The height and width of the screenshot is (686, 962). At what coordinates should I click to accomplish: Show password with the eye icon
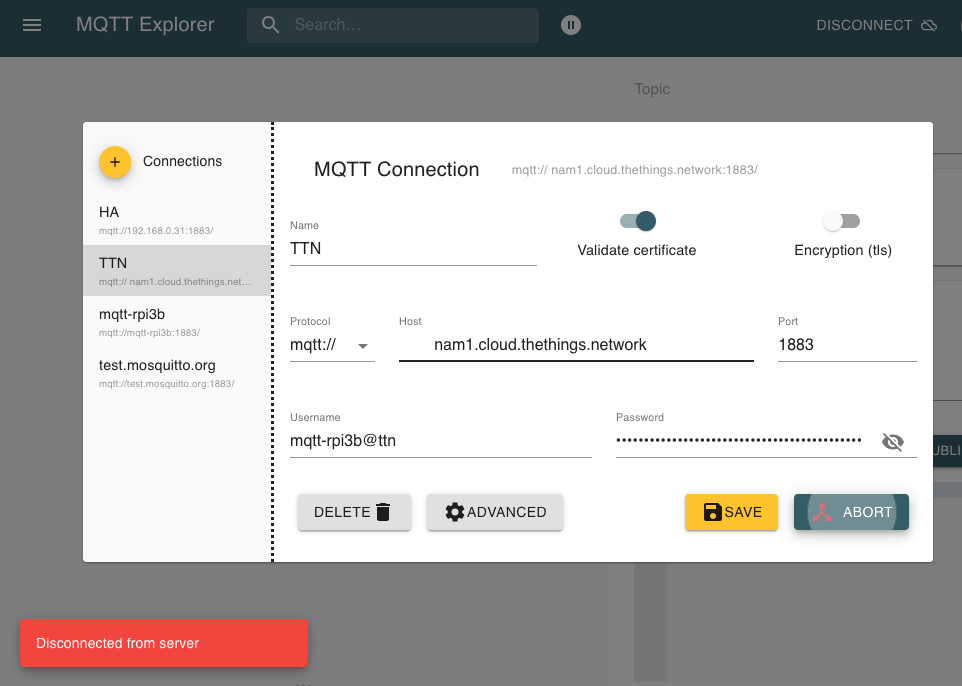(893, 442)
